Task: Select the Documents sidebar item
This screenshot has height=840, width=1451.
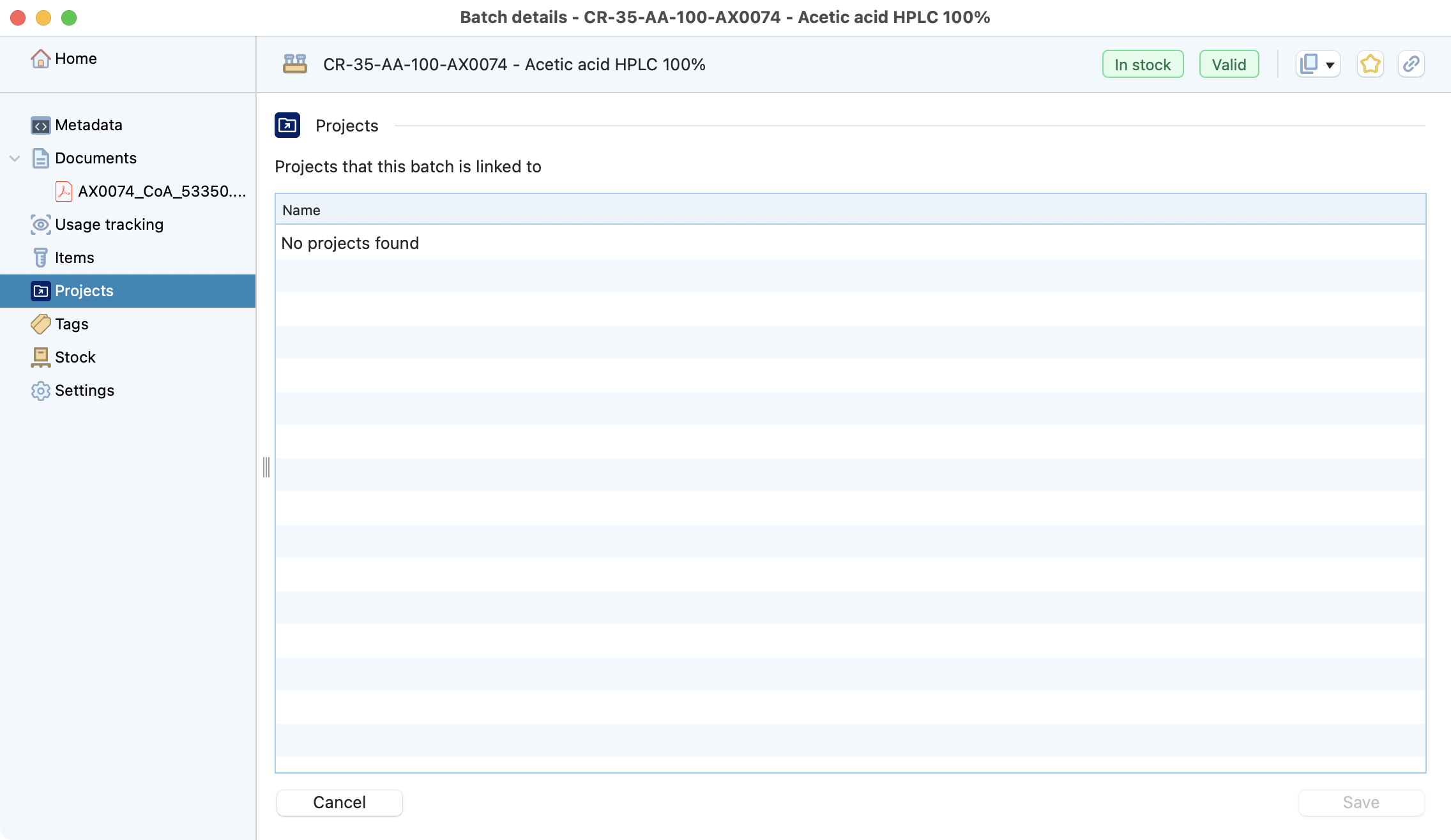Action: 95,158
